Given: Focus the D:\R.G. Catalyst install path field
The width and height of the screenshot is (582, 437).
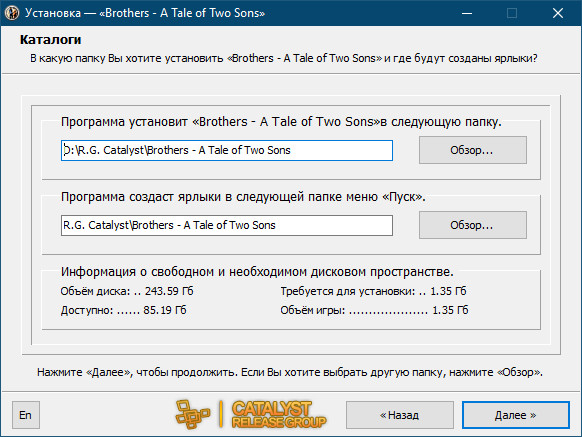Looking at the screenshot, I should (x=227, y=150).
